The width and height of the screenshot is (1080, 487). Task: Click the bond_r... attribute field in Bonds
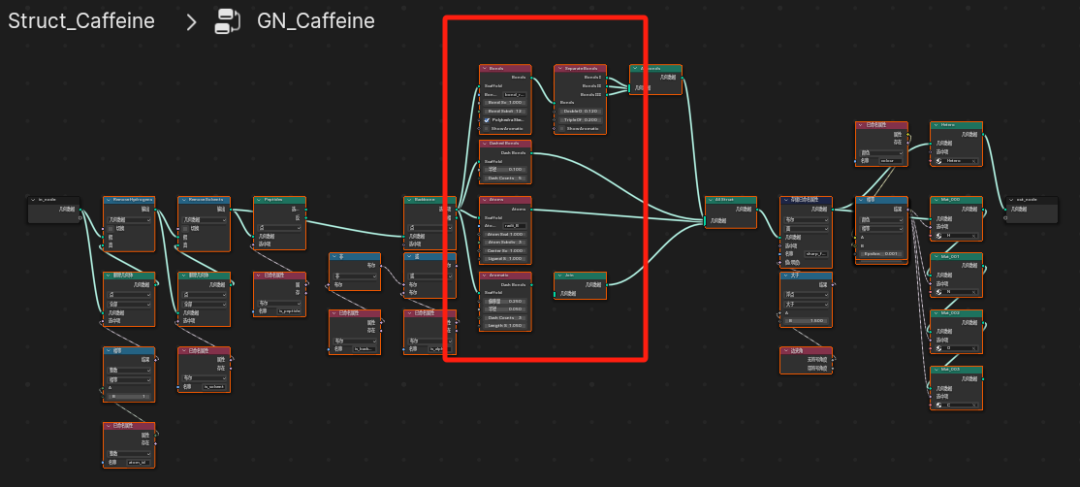[515, 94]
